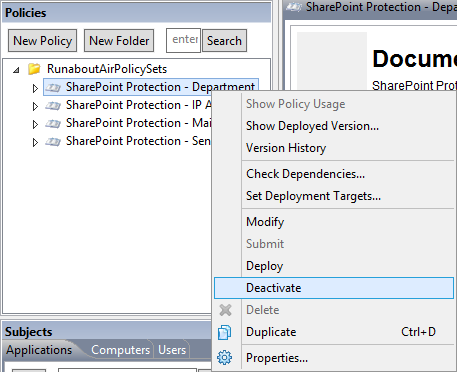This screenshot has width=457, height=372.
Task: Click policy icon for SharePoint Protection - Sen
Action: point(53,142)
